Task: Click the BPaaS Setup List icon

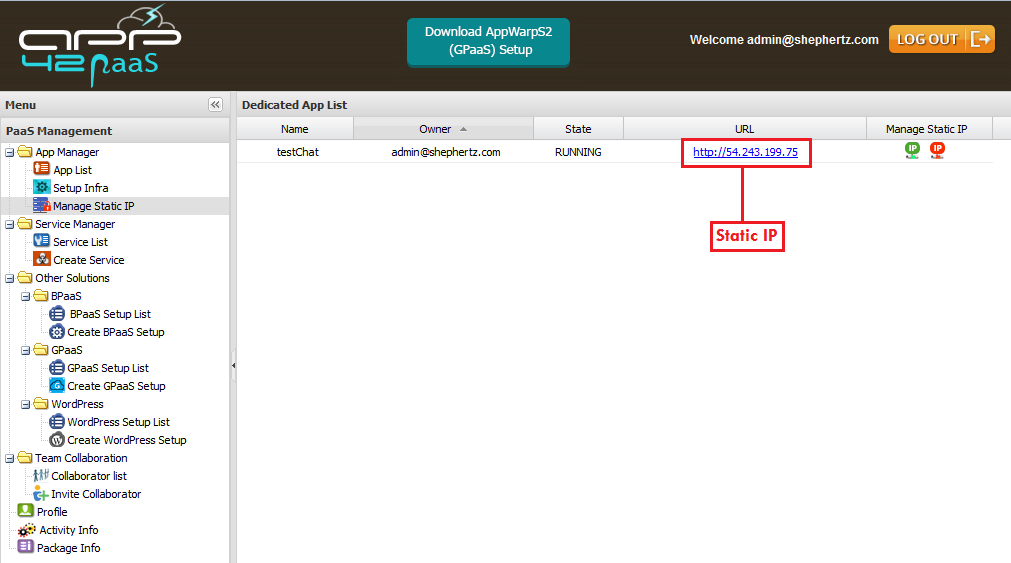Action: [x=57, y=313]
